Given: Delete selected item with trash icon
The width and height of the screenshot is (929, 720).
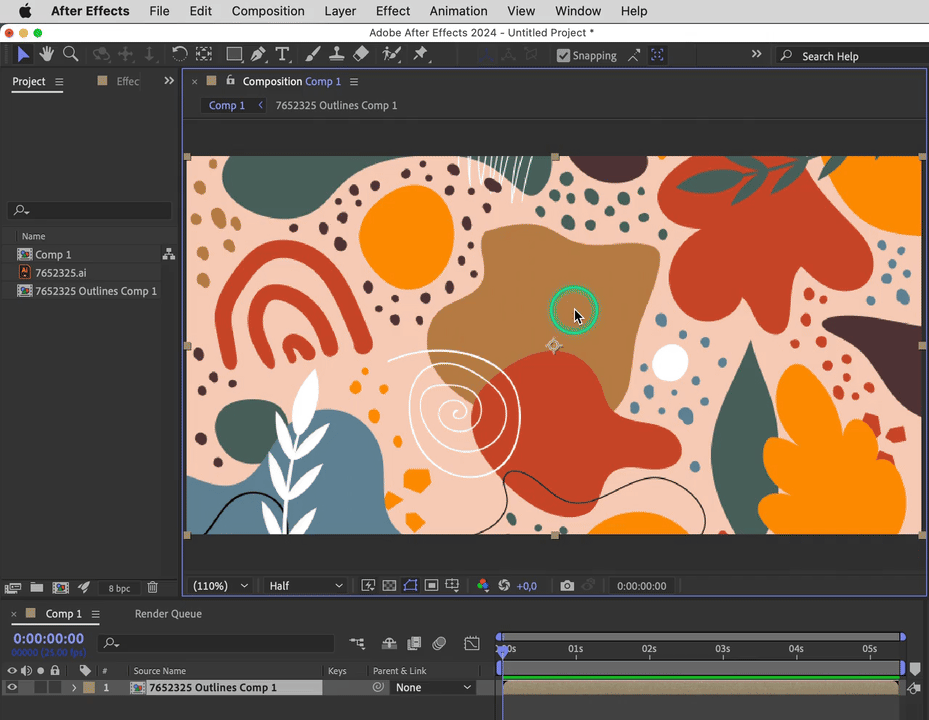Looking at the screenshot, I should click(153, 588).
